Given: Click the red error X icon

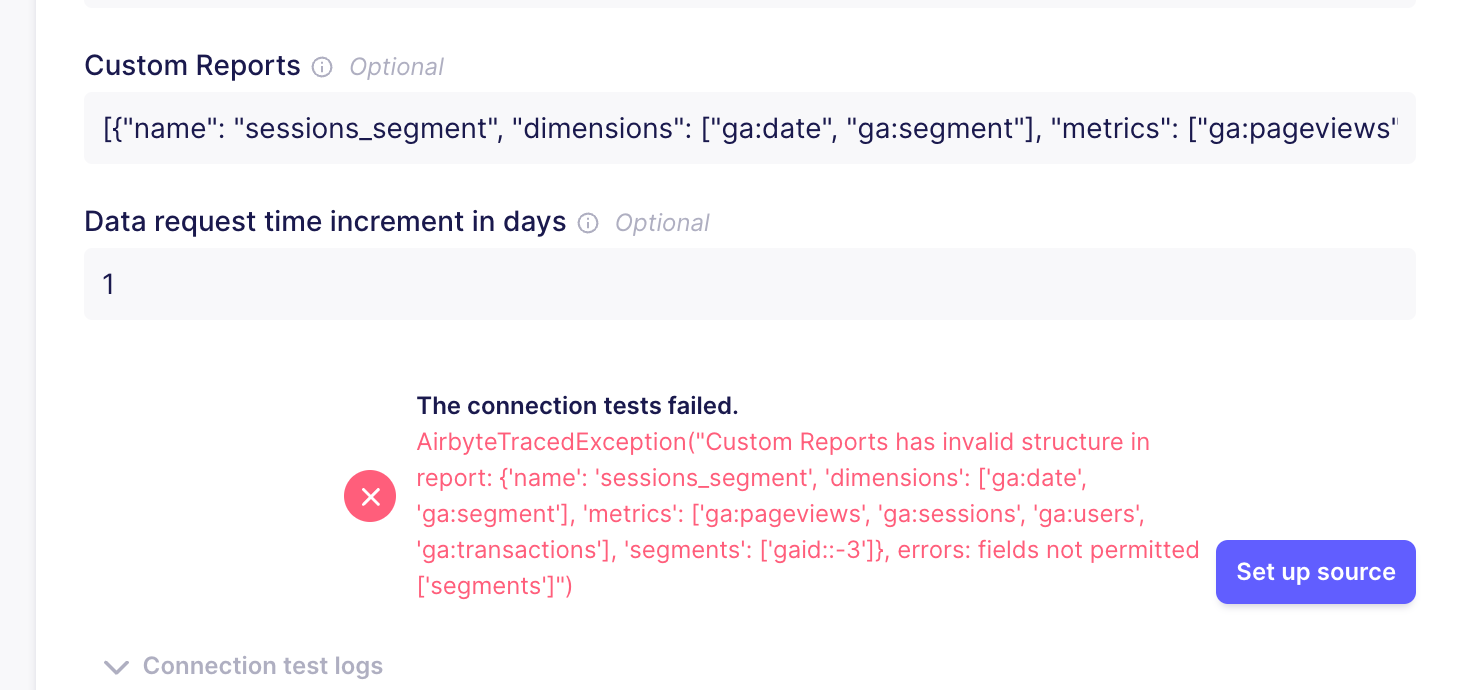Looking at the screenshot, I should pos(370,496).
